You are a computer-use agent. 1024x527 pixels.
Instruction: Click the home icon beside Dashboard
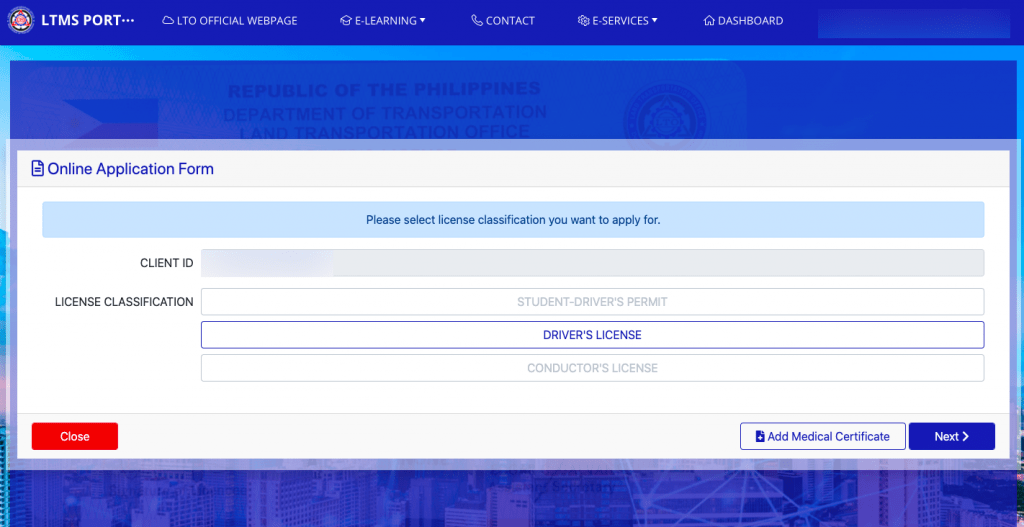coord(709,20)
